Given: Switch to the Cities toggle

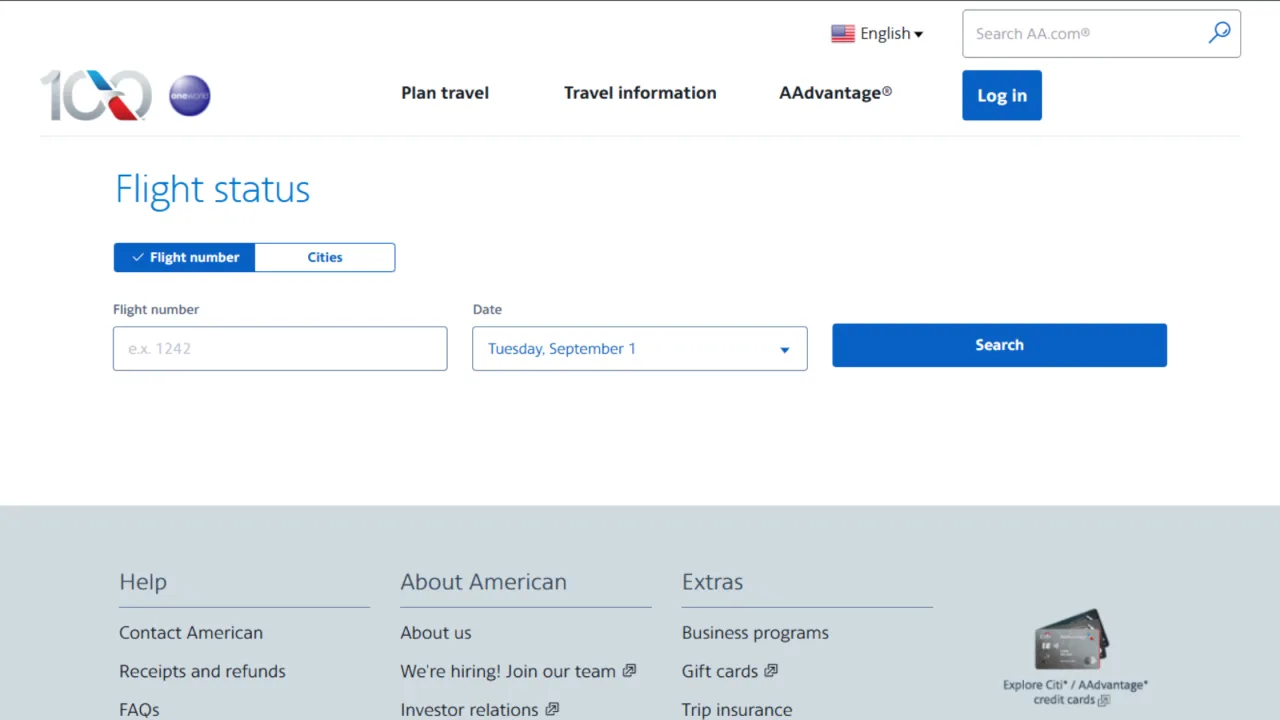Looking at the screenshot, I should coord(325,257).
